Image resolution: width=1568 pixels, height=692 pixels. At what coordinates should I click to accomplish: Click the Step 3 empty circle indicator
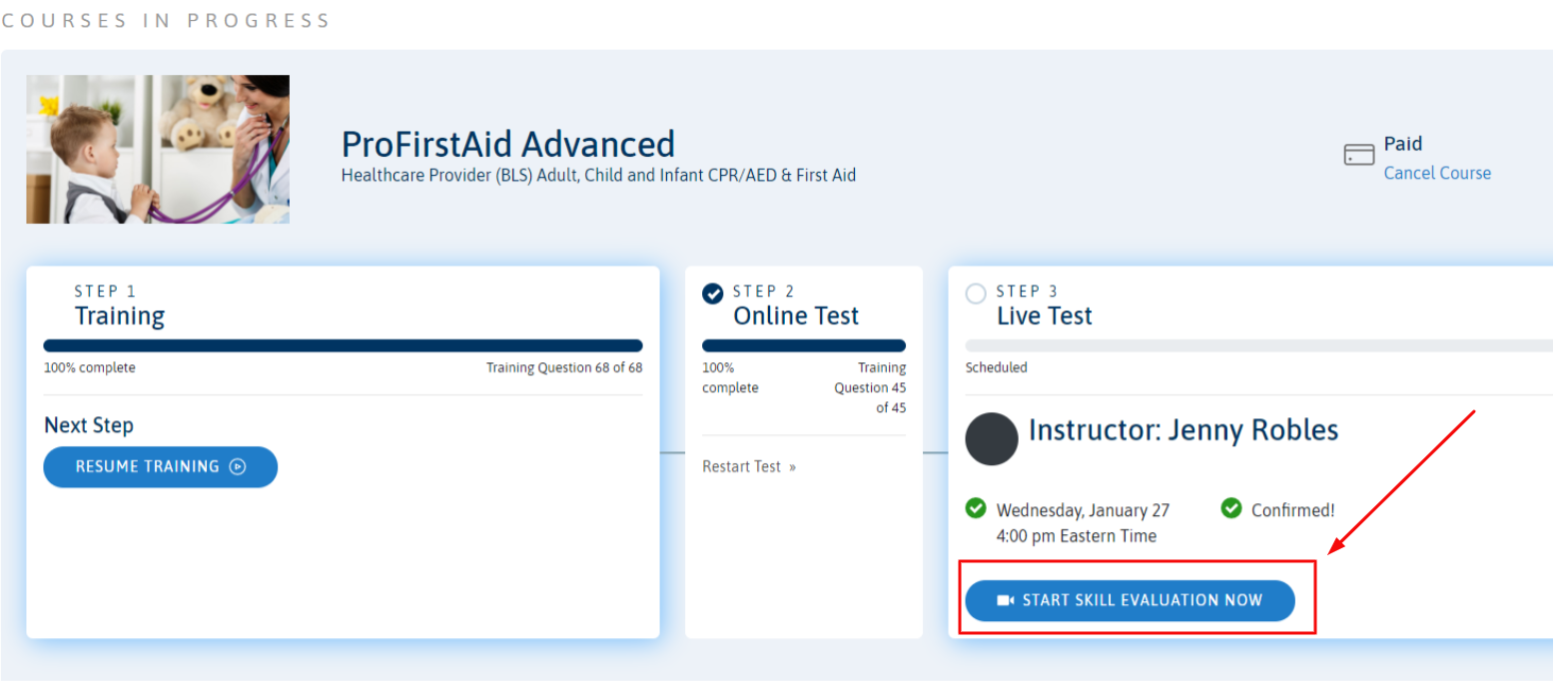click(x=976, y=294)
